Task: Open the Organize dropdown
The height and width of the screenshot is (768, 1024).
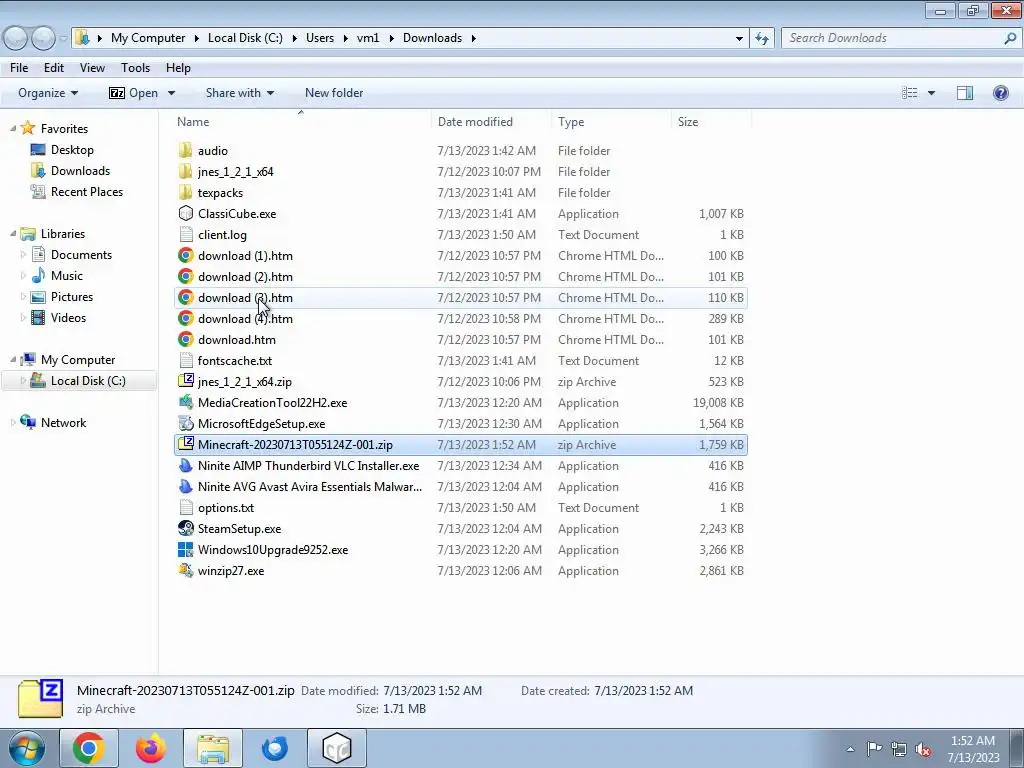Action: click(x=48, y=93)
